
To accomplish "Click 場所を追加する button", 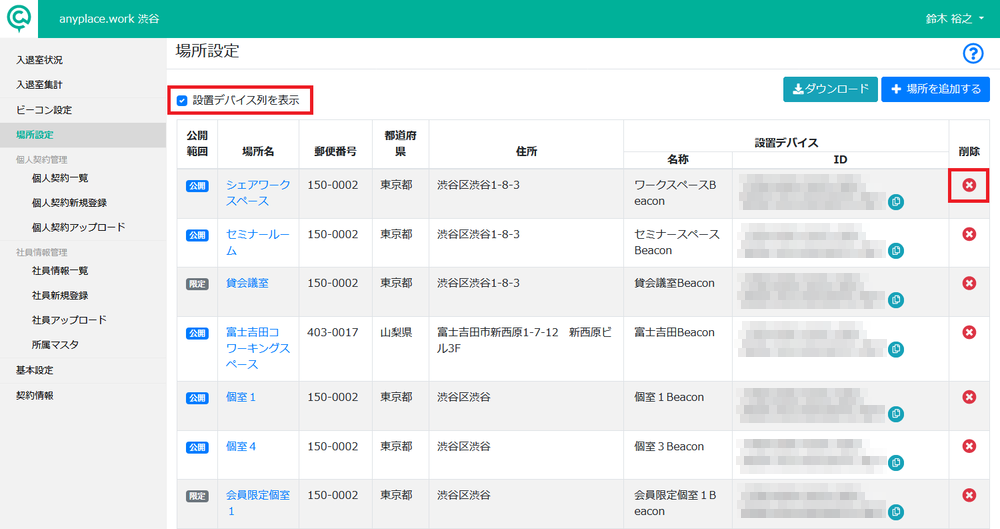I will [936, 89].
